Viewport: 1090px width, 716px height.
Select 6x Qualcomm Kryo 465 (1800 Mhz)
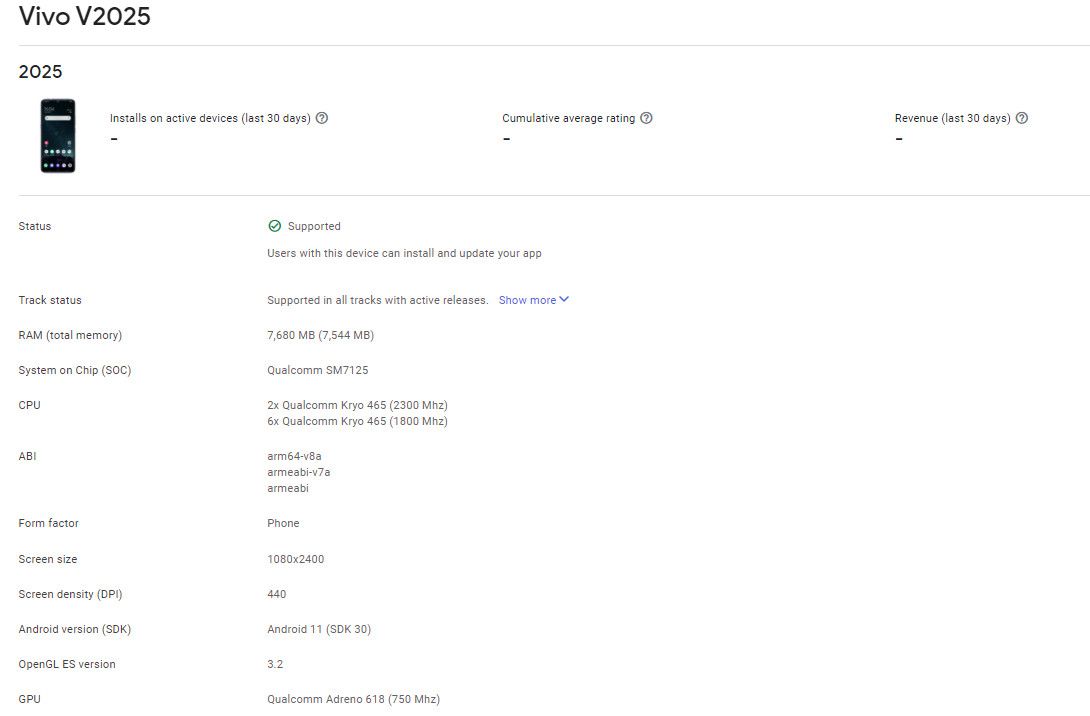[357, 421]
